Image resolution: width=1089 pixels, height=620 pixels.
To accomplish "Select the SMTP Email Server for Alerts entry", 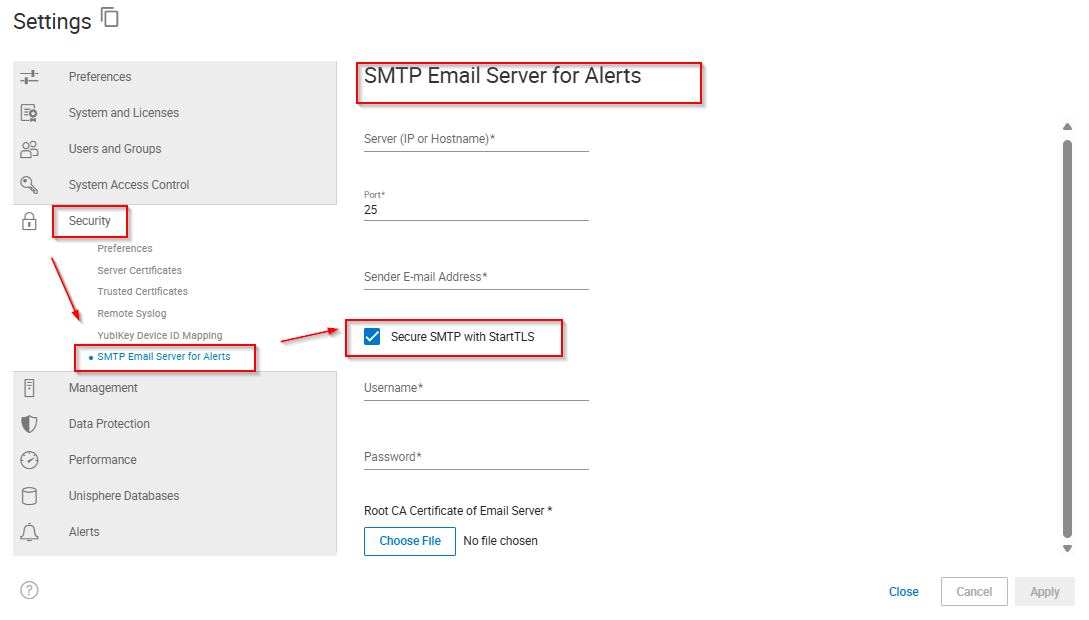I will 164,356.
